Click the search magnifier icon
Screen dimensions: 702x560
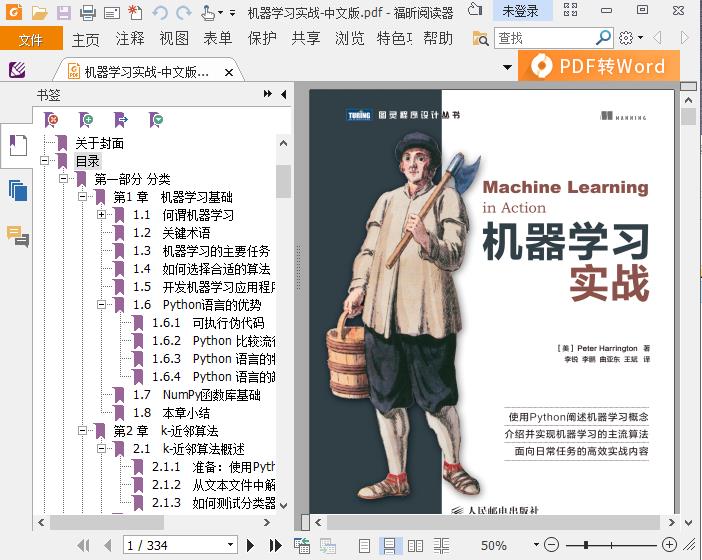(603, 38)
